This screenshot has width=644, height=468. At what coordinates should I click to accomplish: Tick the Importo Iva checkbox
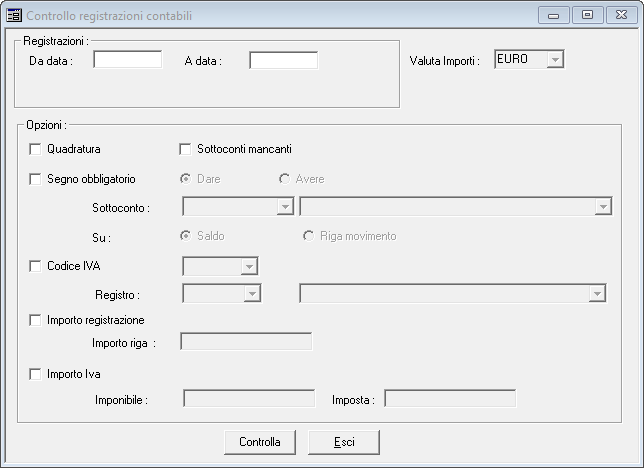tap(35, 374)
